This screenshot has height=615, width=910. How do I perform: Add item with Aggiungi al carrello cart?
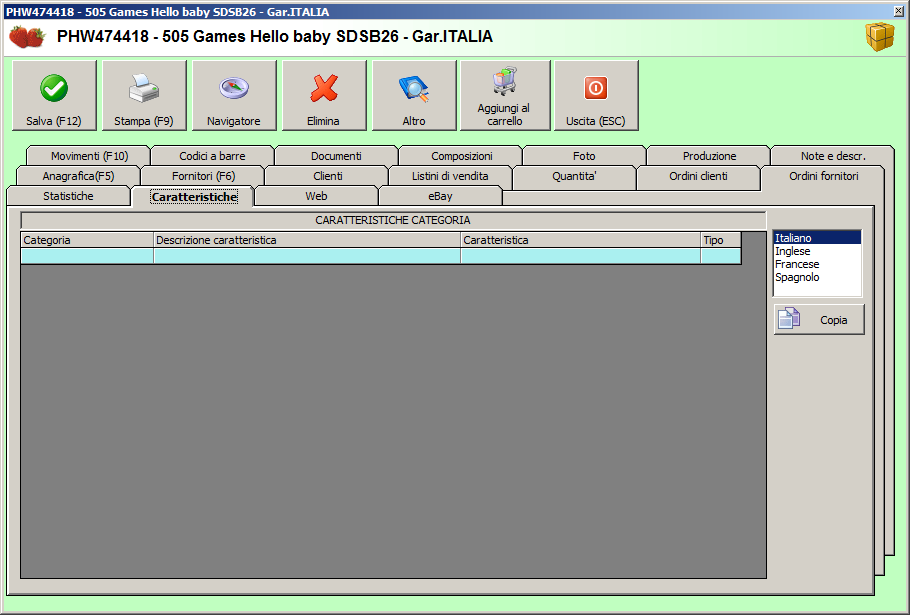505,95
